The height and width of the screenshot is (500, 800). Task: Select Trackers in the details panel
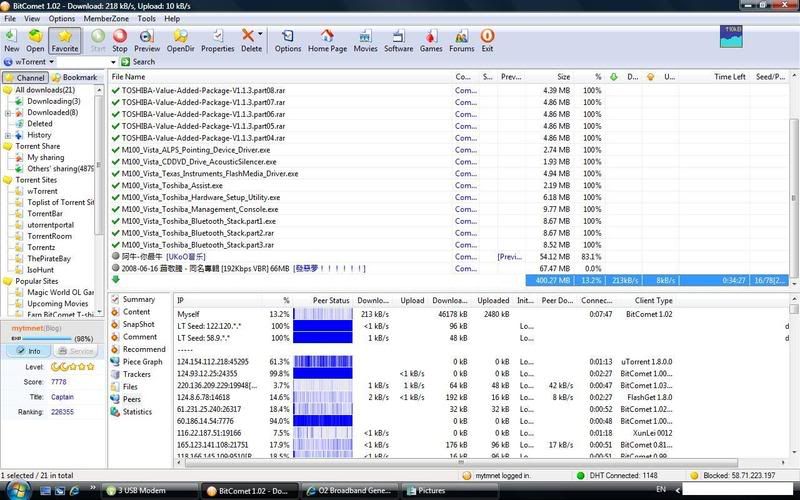138,374
